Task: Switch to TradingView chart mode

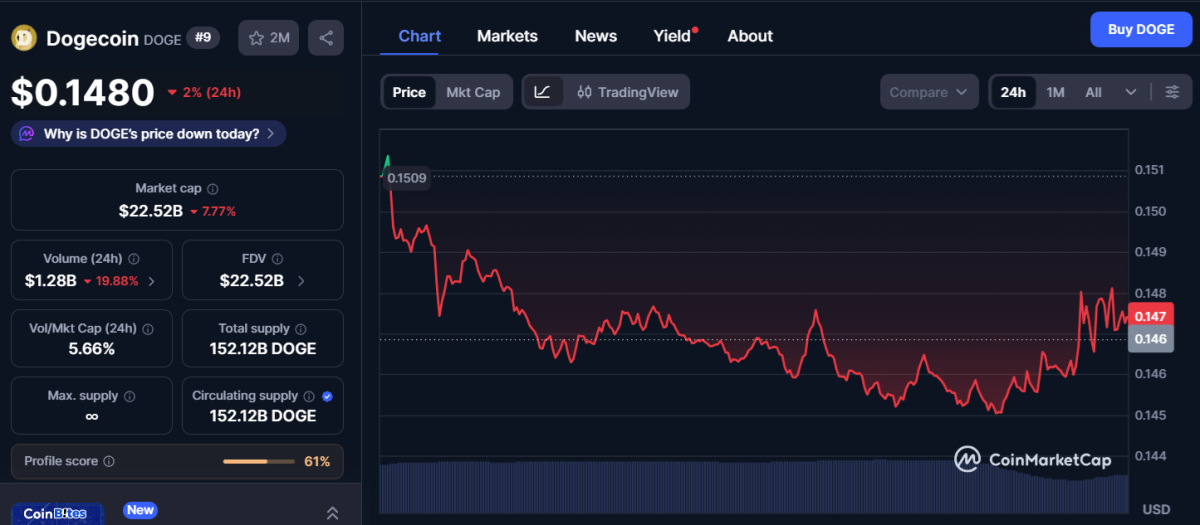Action: pyautogui.click(x=627, y=92)
